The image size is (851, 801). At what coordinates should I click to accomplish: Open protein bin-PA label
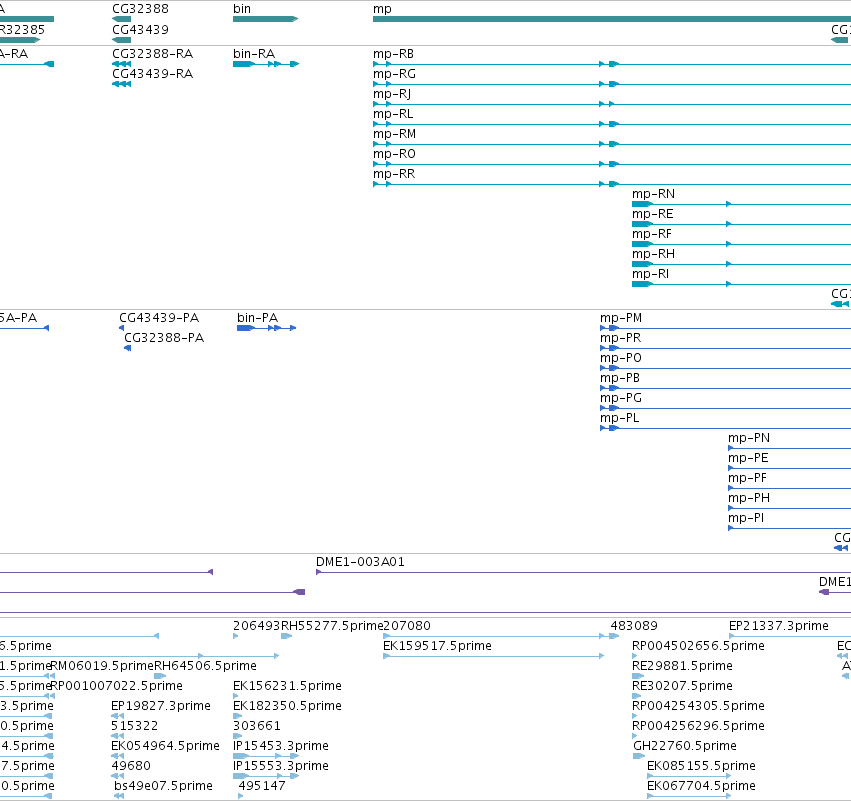pos(257,318)
